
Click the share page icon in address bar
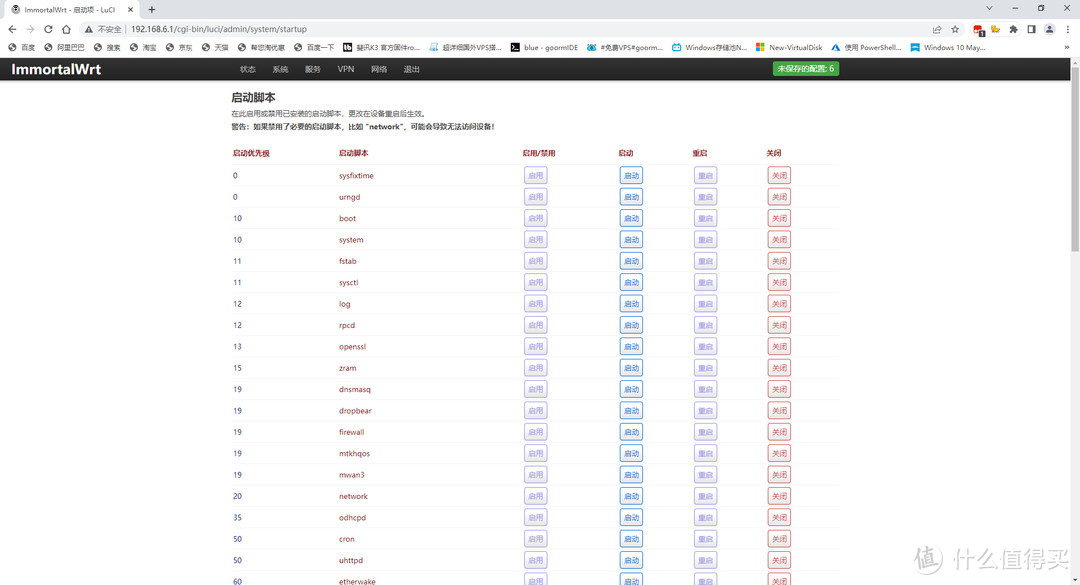[937, 29]
